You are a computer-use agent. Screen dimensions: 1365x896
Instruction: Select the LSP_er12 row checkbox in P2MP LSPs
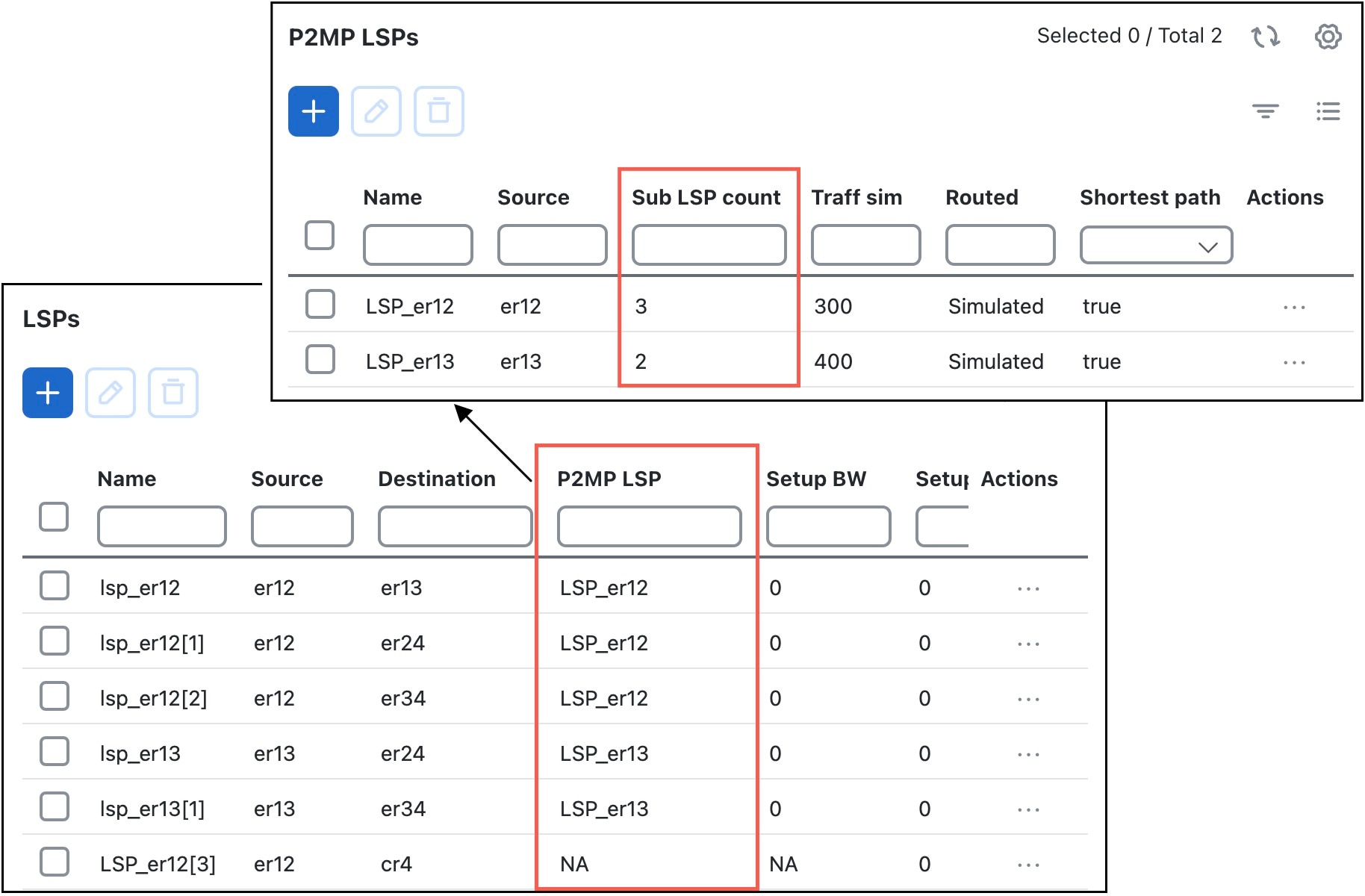coord(320,305)
